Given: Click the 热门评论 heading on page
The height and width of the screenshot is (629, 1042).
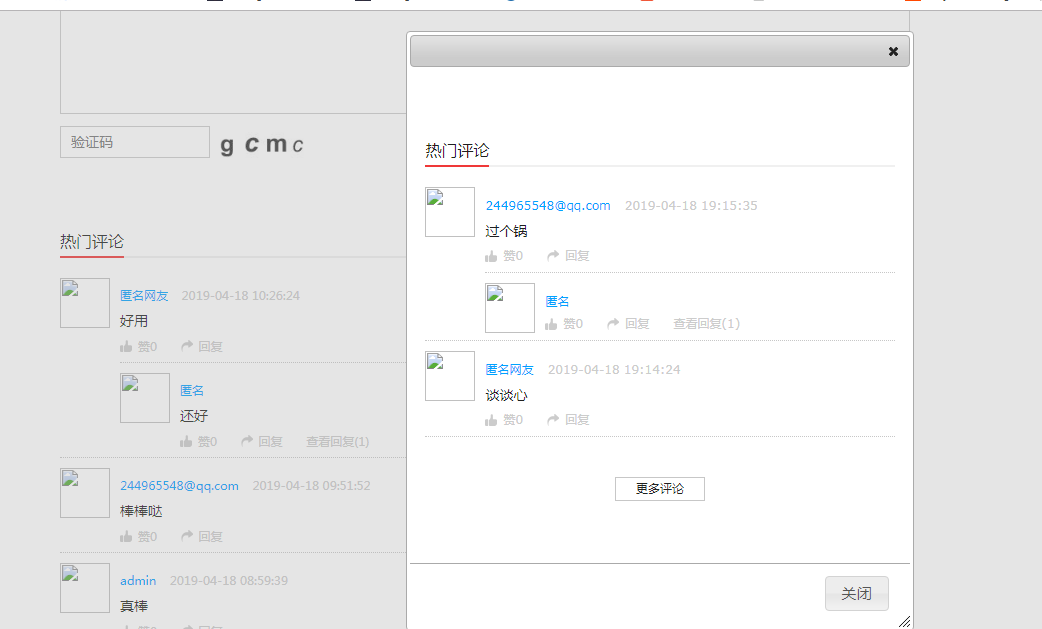Looking at the screenshot, I should click(x=92, y=242).
